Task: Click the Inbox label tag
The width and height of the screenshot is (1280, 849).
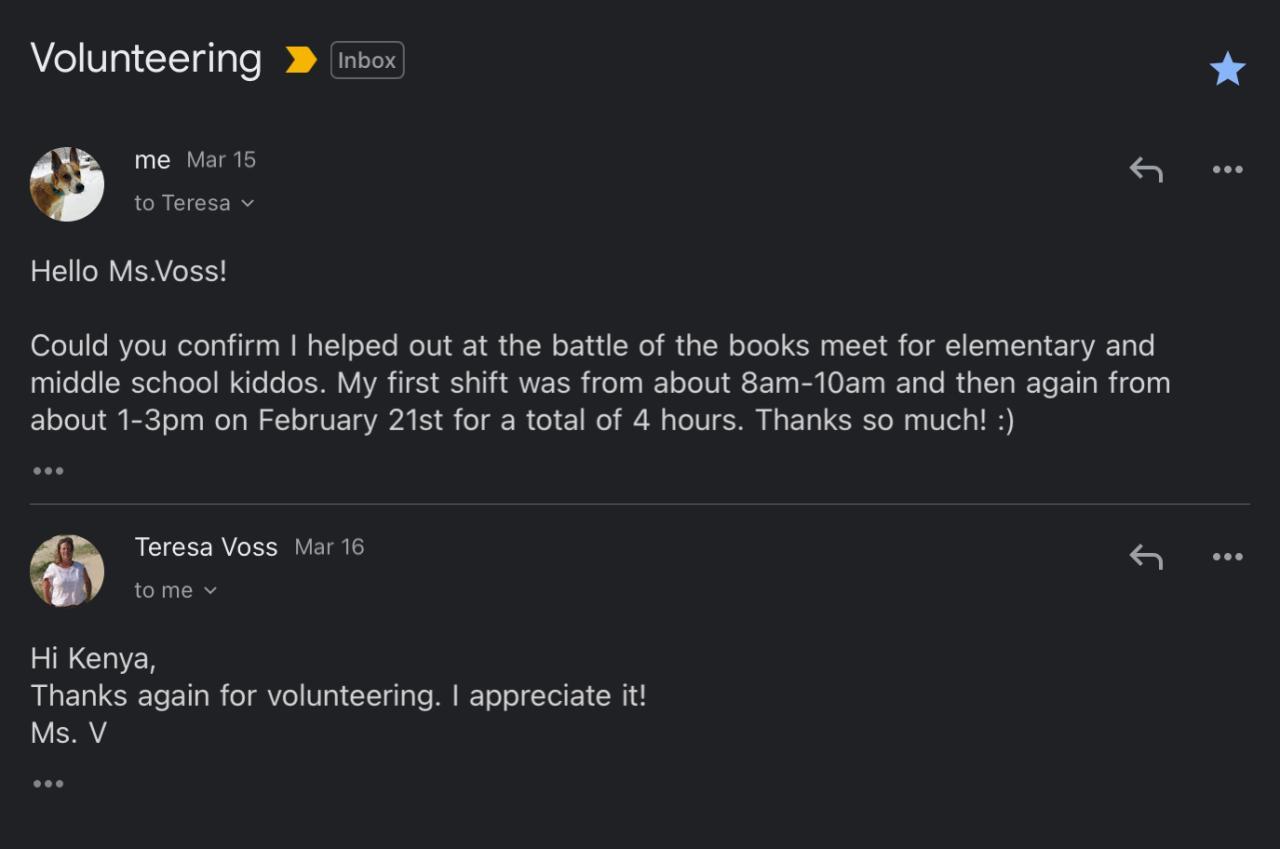Action: pos(367,60)
